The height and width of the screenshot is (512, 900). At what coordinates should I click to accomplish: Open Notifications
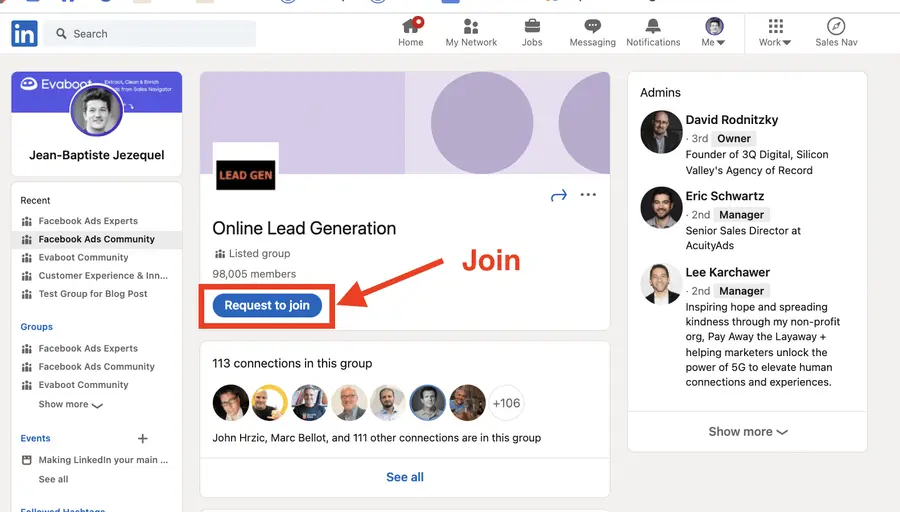[653, 32]
